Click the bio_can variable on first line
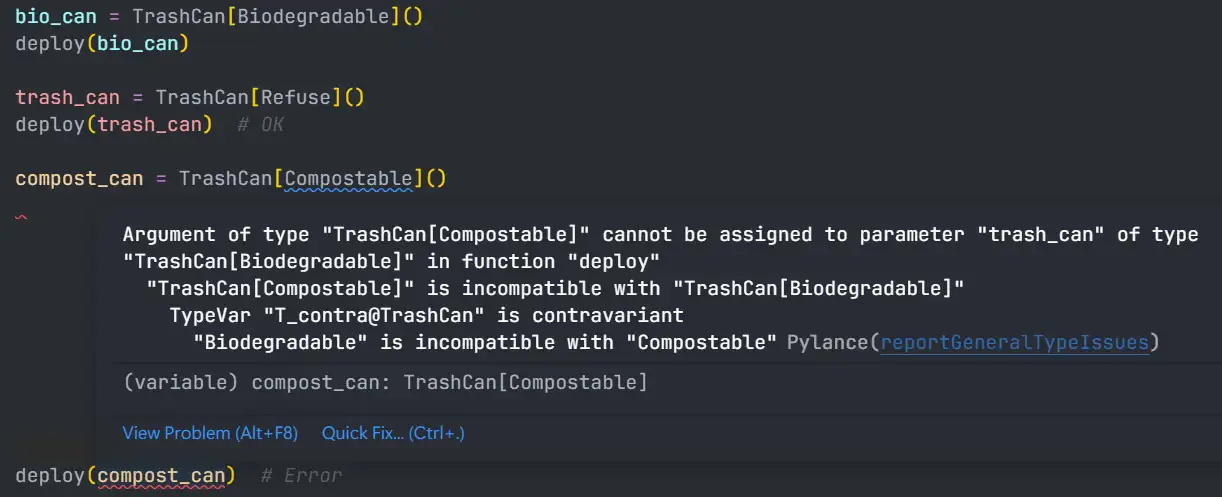 click(x=56, y=17)
